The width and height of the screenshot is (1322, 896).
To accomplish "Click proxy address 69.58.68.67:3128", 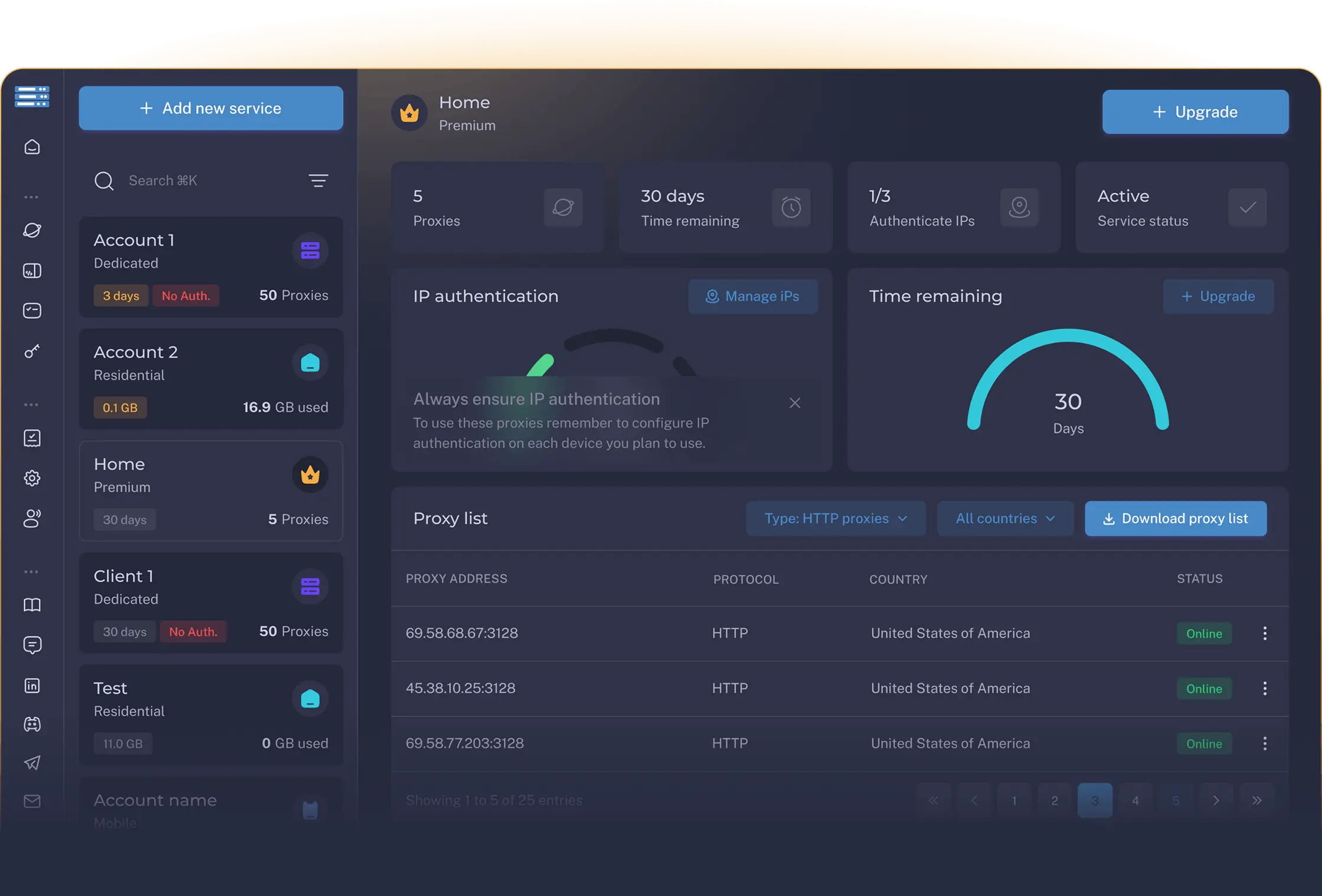I will pyautogui.click(x=462, y=633).
